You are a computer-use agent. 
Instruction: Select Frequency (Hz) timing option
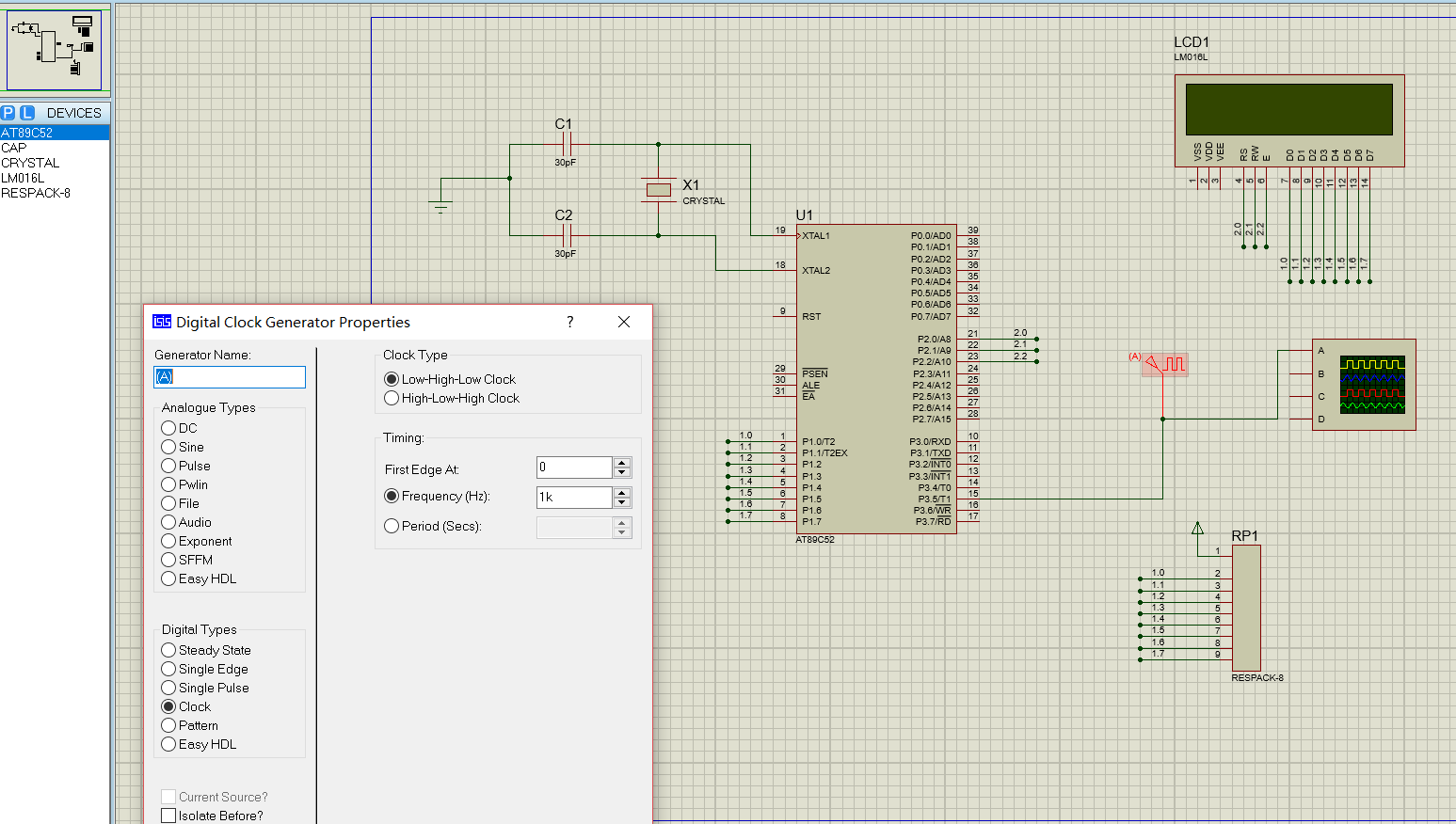point(392,496)
